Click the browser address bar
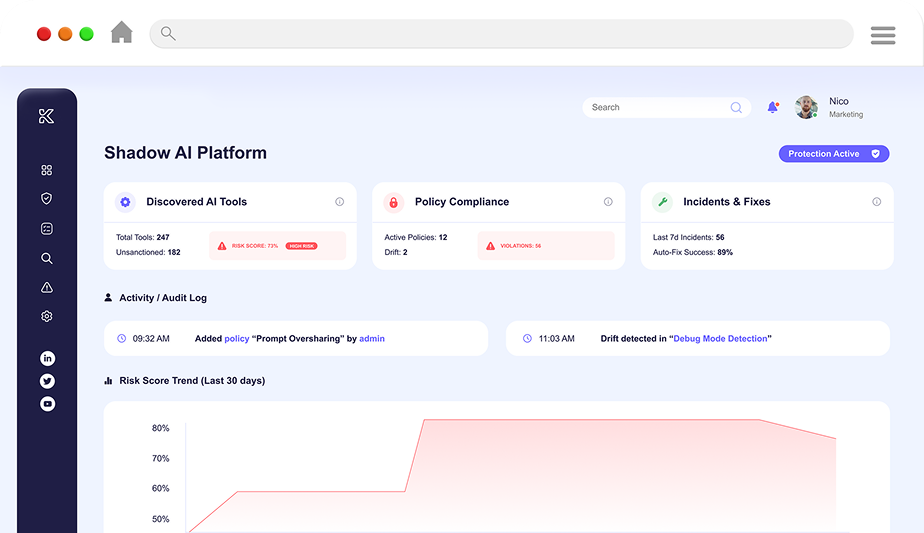The width and height of the screenshot is (924, 533). tap(500, 34)
